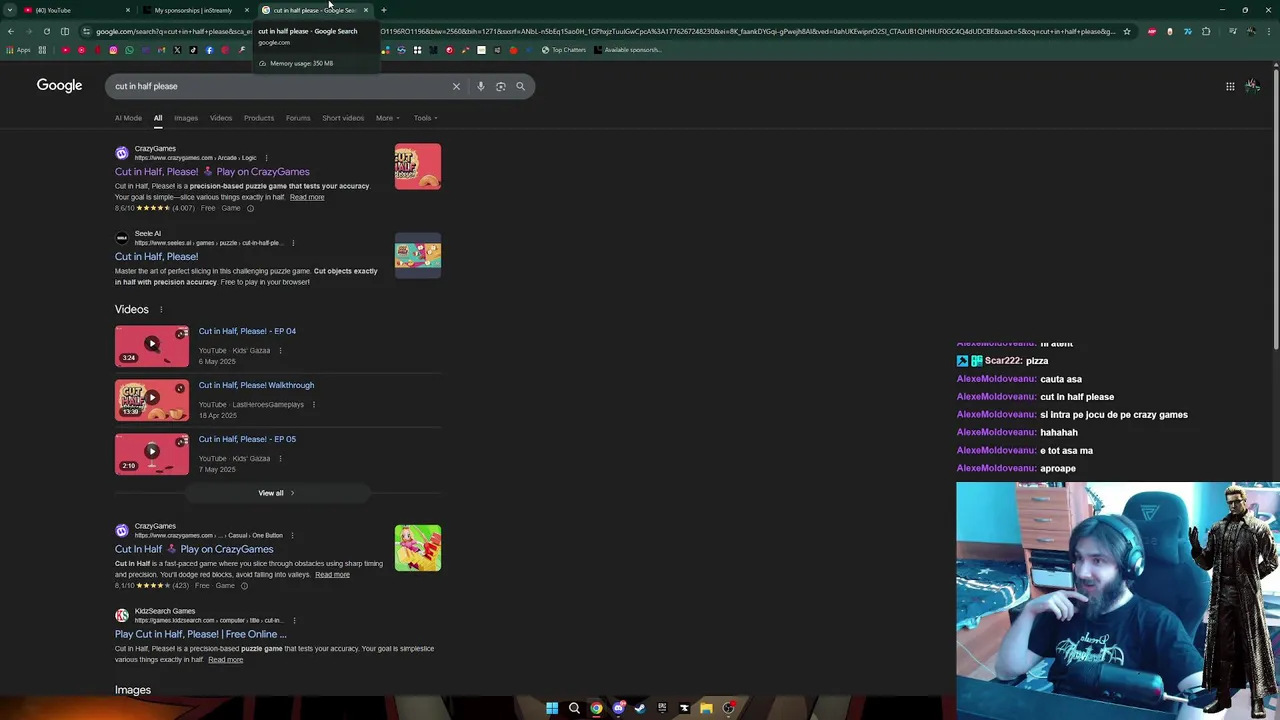Clear the Google search box text
Screen dimensions: 1280x720
point(456,86)
